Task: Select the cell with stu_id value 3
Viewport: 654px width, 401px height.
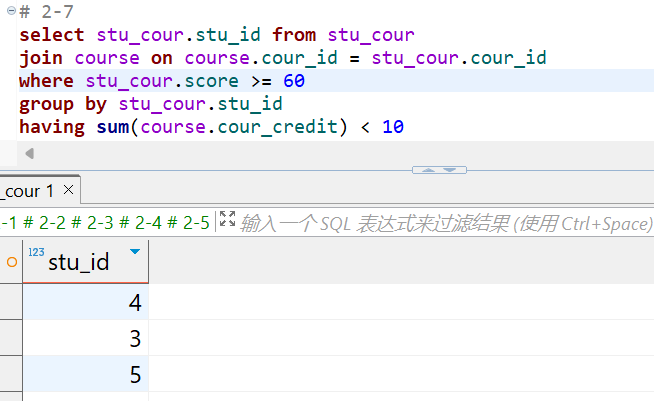Action: [x=85, y=338]
